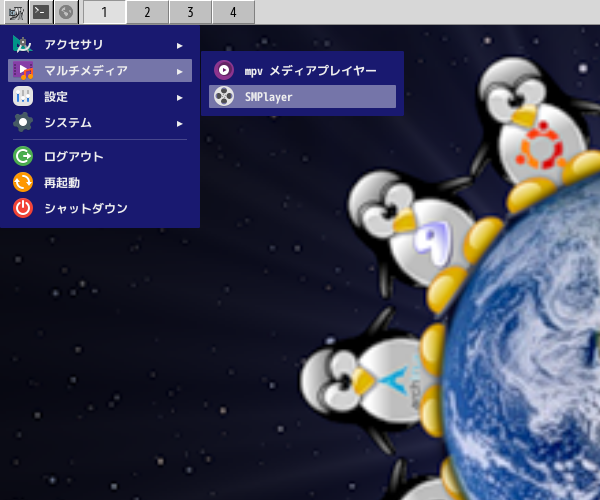
Task: Switch to workspace 2
Action: [147, 12]
